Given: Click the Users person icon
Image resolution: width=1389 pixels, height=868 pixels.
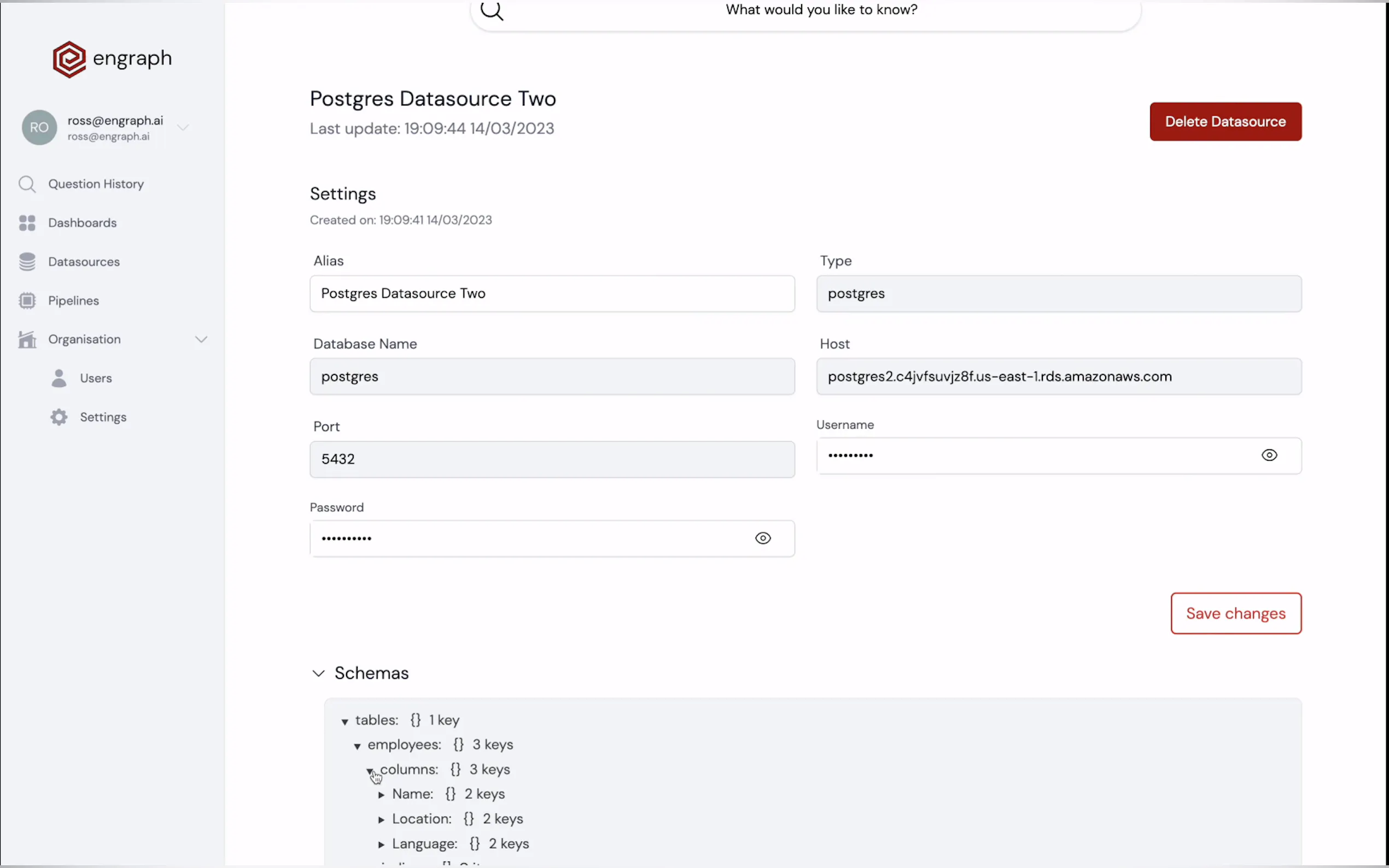Looking at the screenshot, I should (x=59, y=378).
